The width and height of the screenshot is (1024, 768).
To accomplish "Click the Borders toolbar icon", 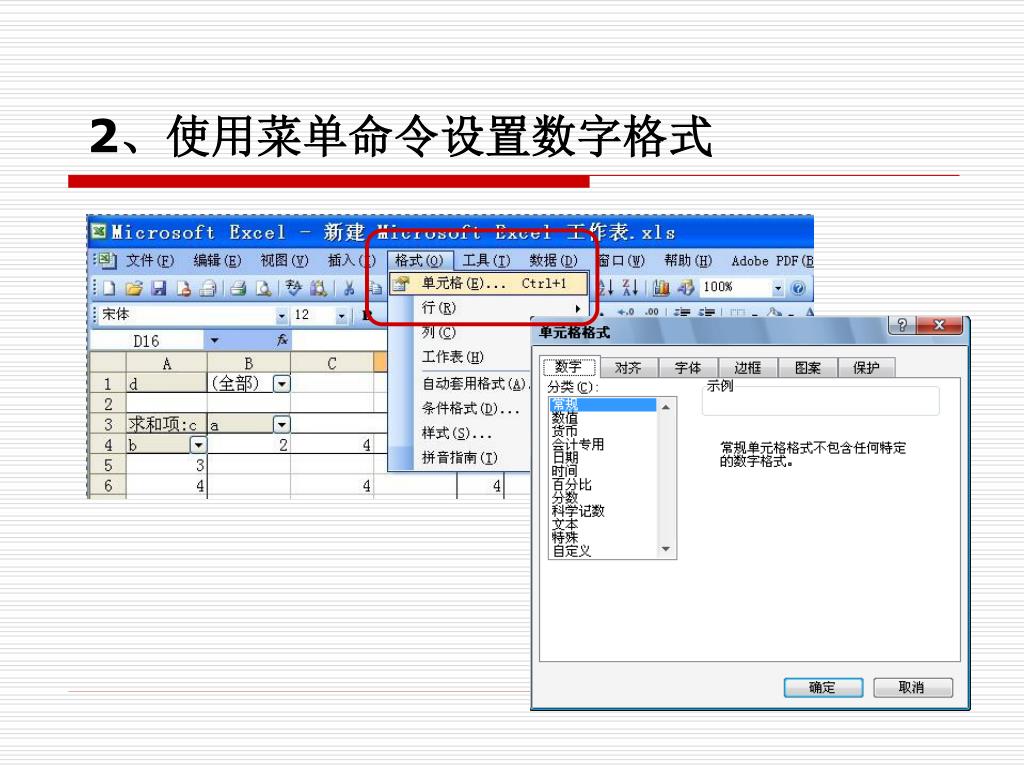I will (737, 312).
